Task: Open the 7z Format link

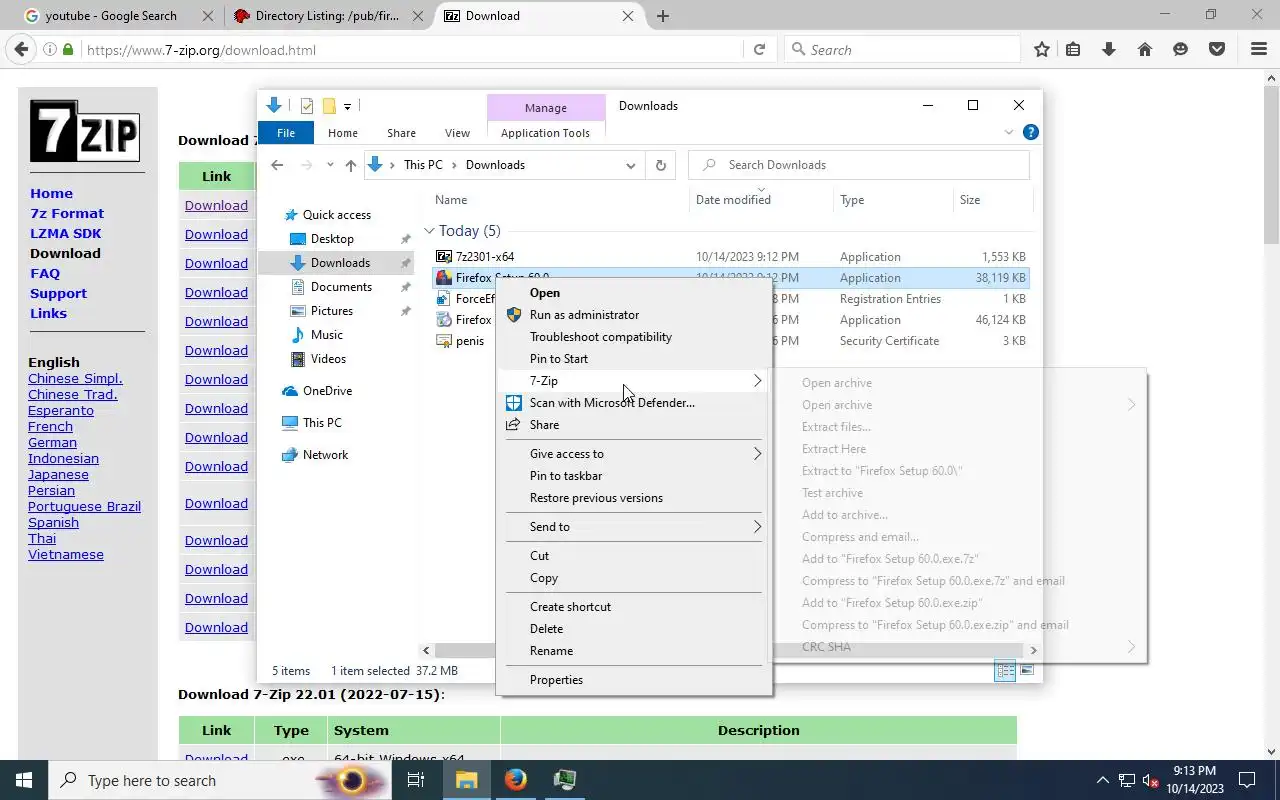Action: (x=67, y=213)
